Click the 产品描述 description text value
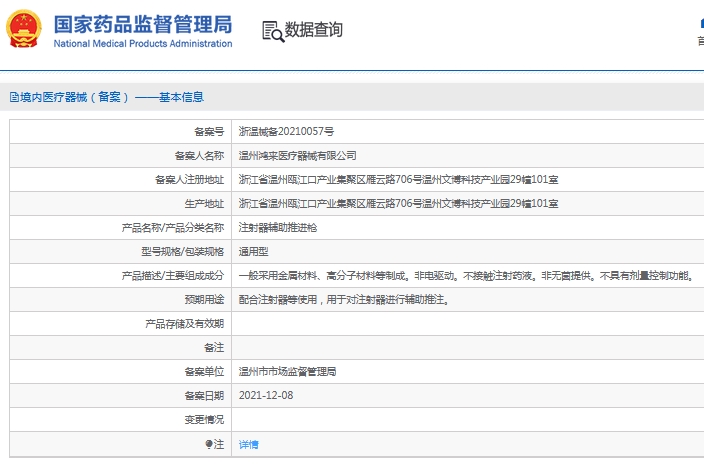Image resolution: width=704 pixels, height=467 pixels. (x=466, y=276)
